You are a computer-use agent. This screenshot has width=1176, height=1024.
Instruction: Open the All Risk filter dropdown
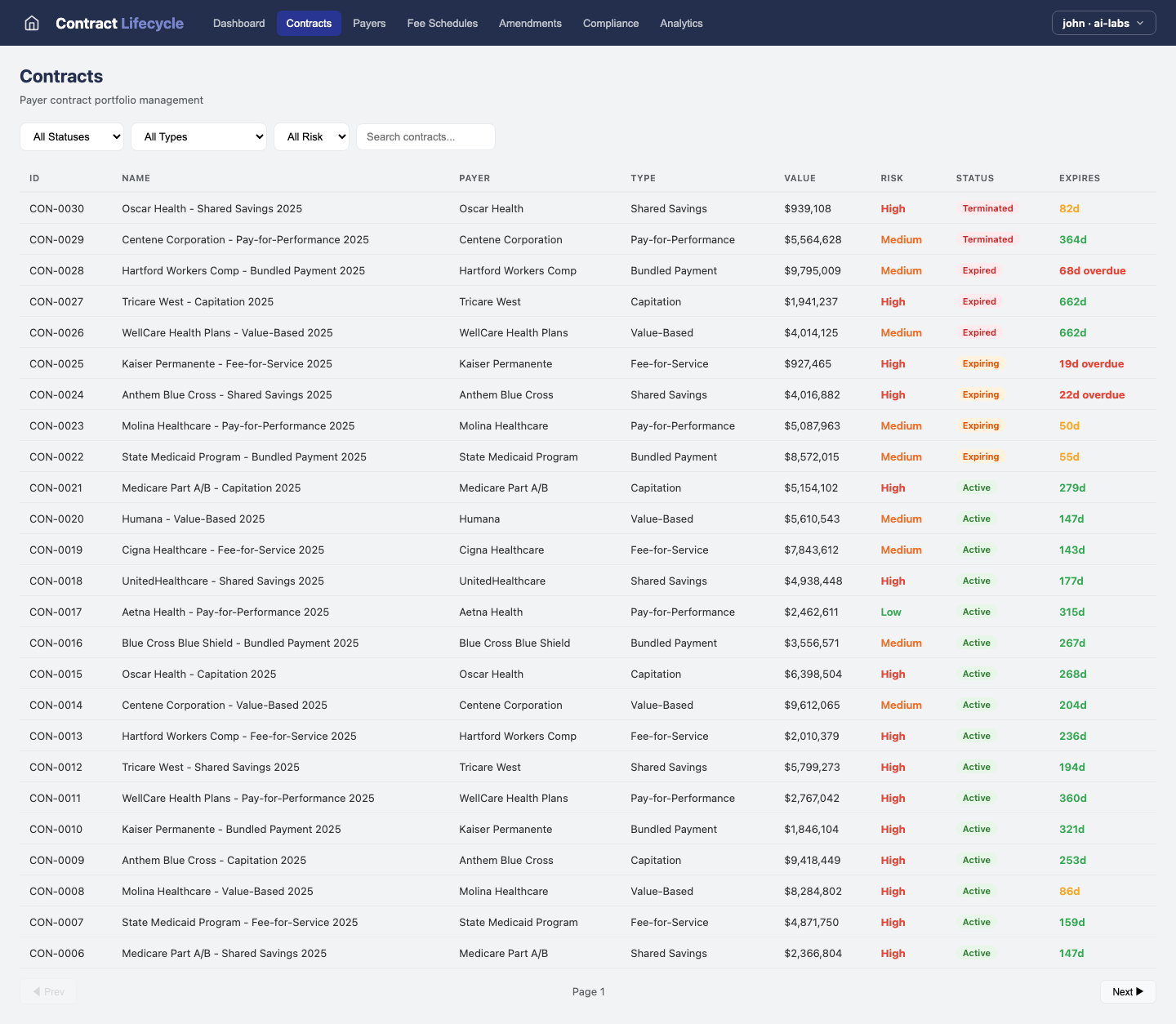[x=311, y=136]
